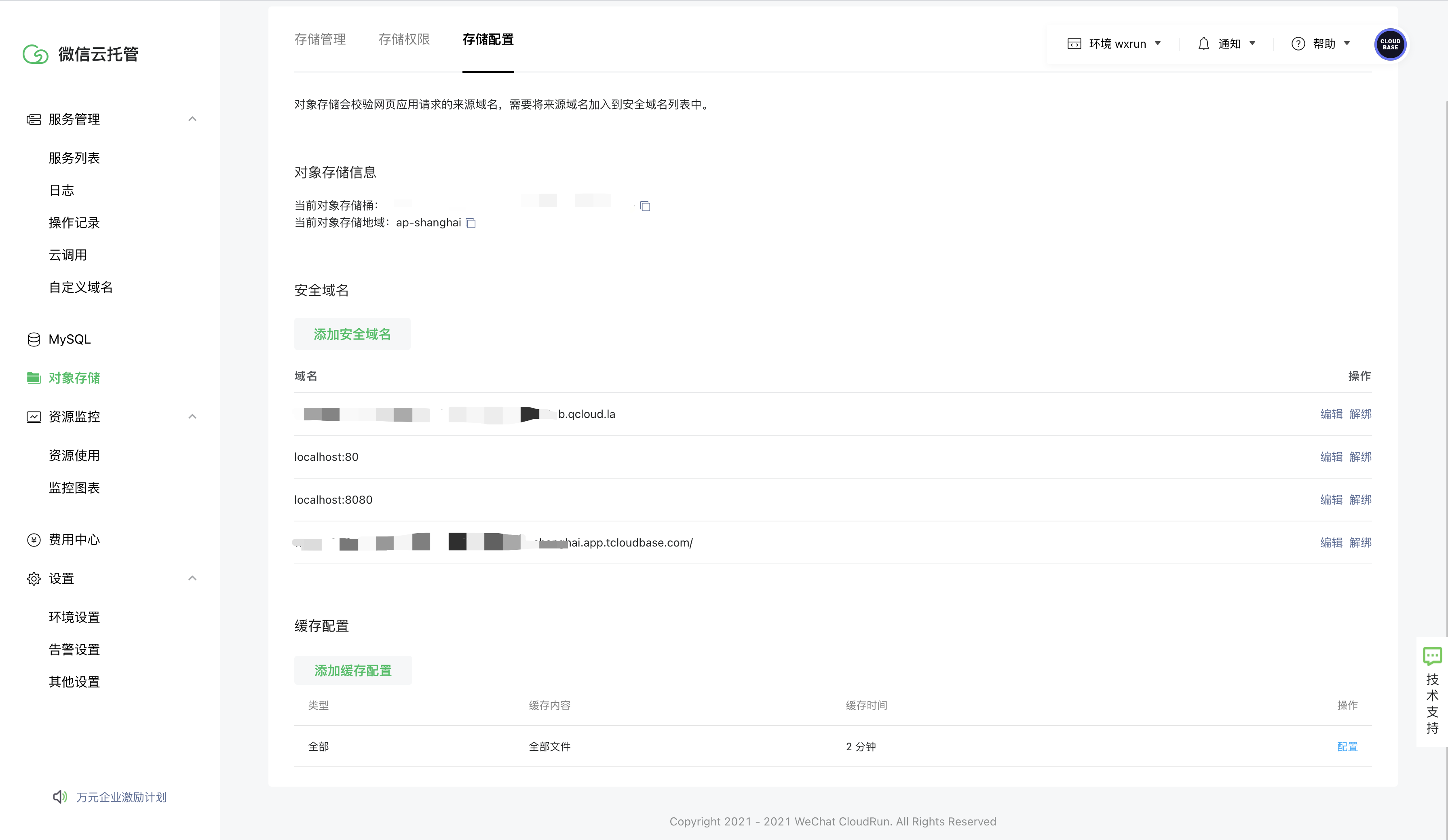This screenshot has height=840, width=1448.
Task: Collapse the 设置 sidebar group
Action: 192,578
